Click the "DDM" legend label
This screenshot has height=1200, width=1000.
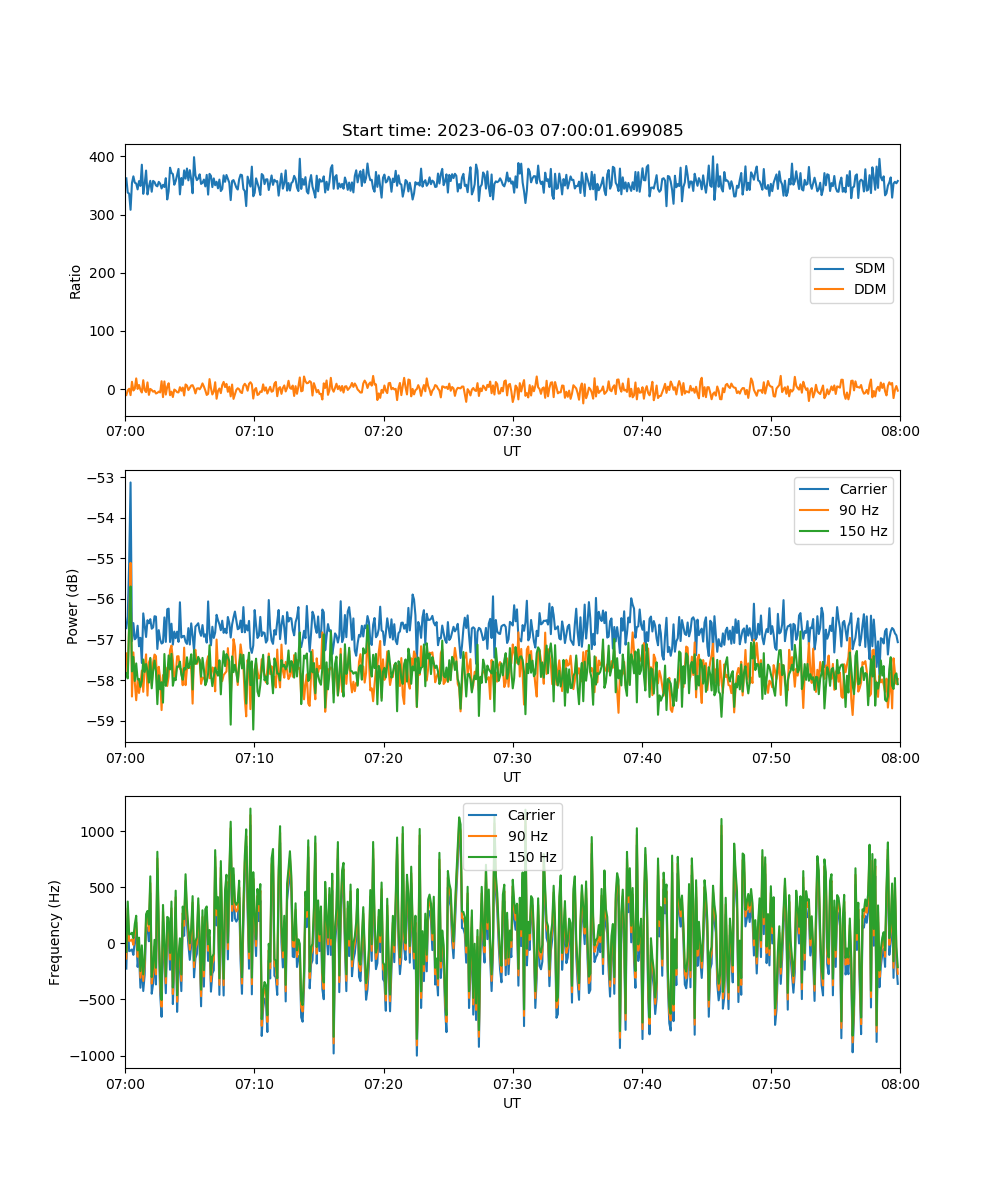pos(871,290)
